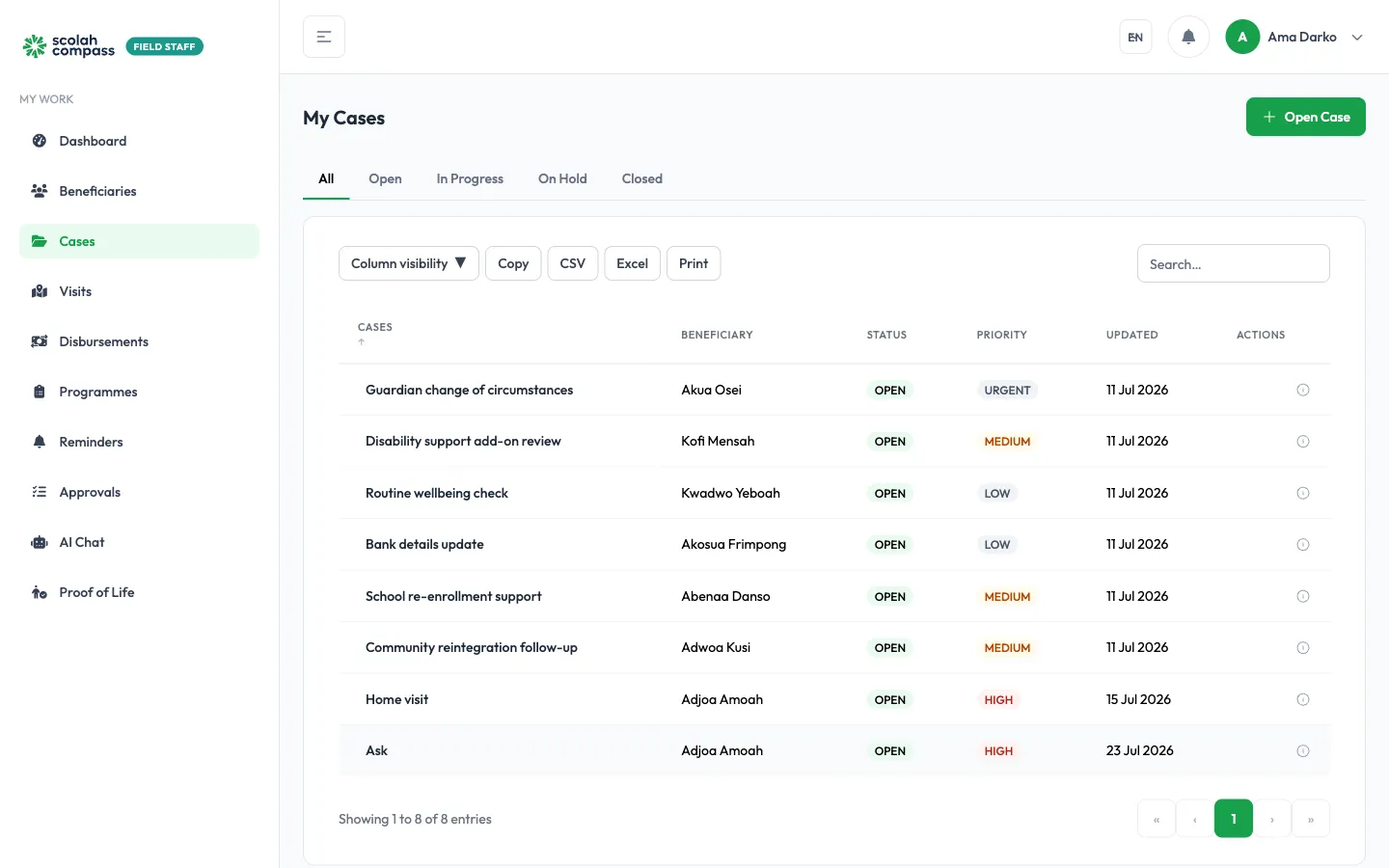
Task: Click into the Search field
Action: click(1234, 263)
